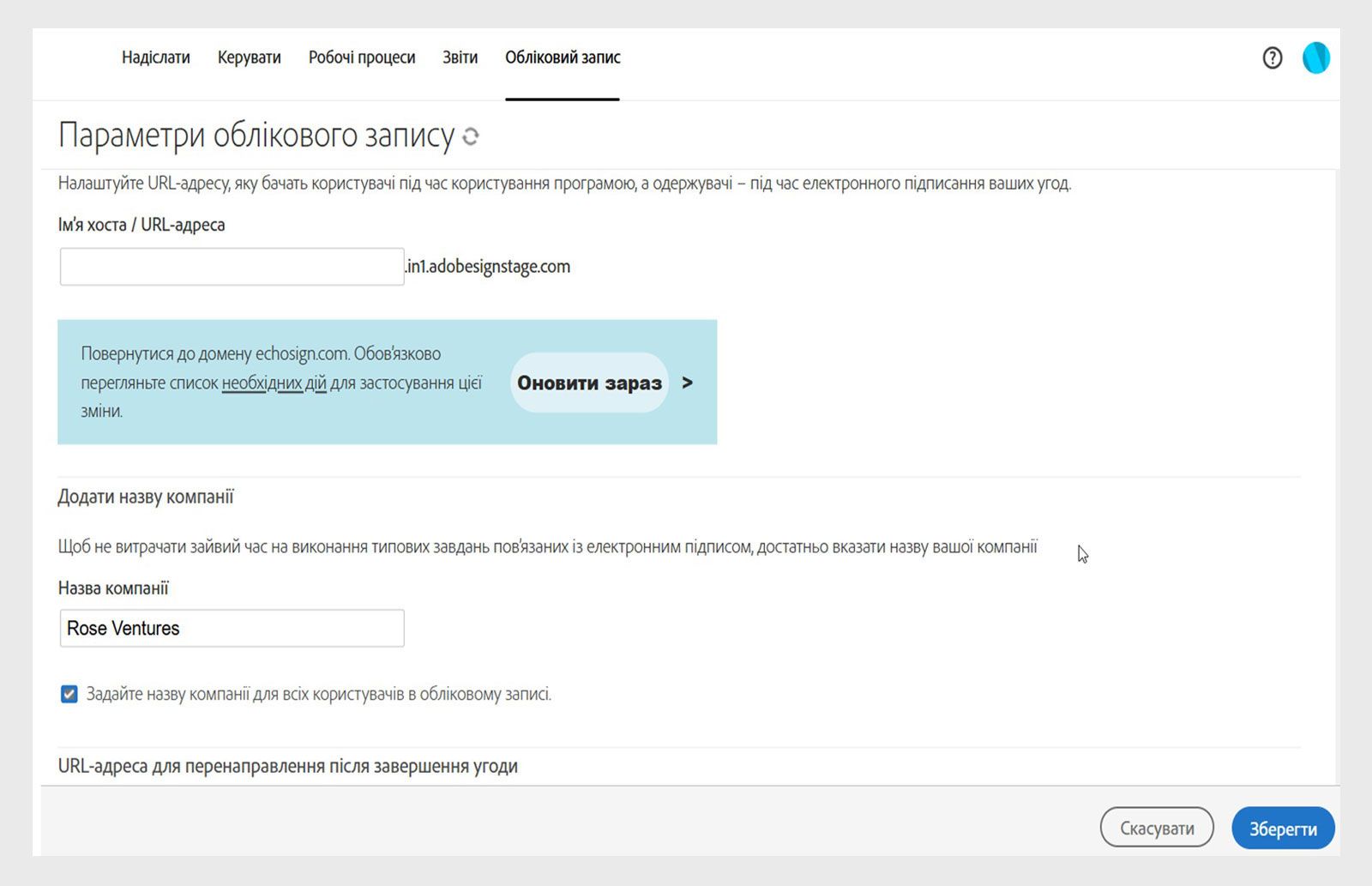
Task: Select the Обліковий запис tab
Action: coord(563,57)
